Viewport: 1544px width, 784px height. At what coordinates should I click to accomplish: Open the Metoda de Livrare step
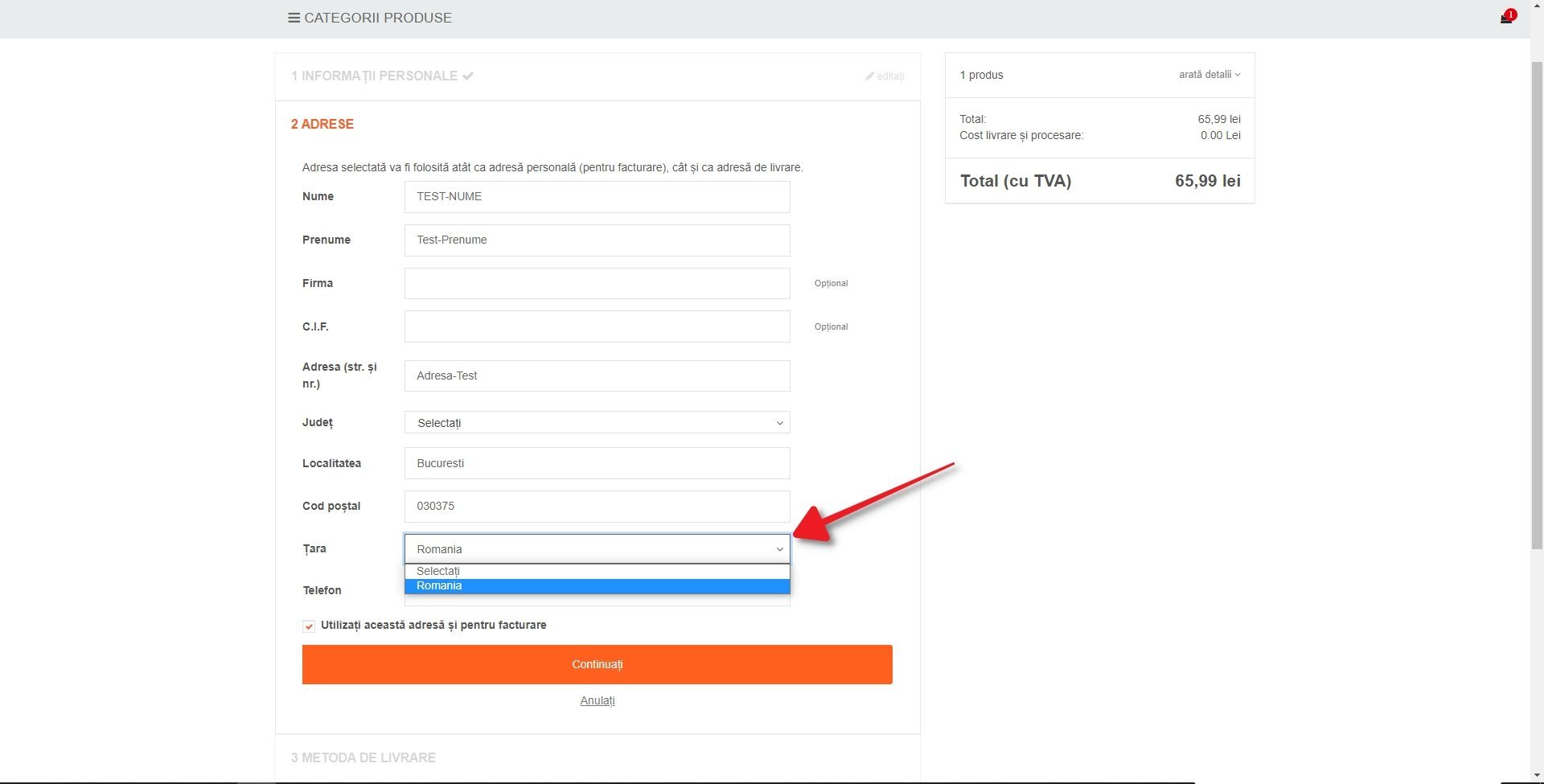363,757
